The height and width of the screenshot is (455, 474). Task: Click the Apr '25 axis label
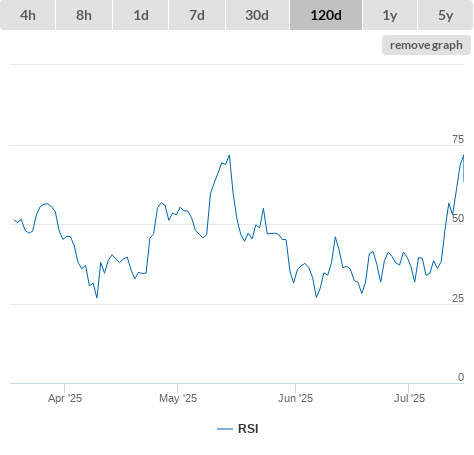65,398
